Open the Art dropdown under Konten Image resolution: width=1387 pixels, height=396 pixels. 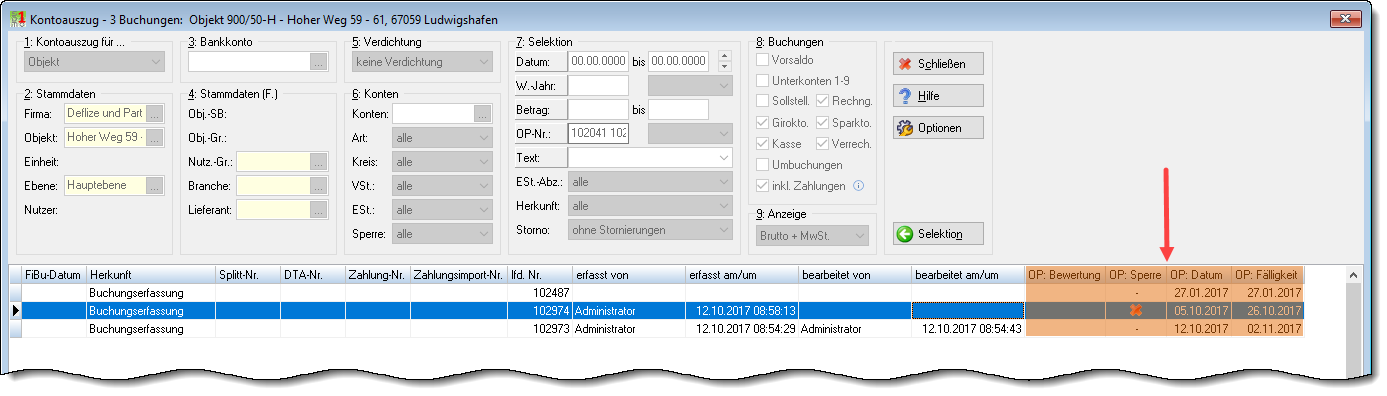tap(442, 138)
